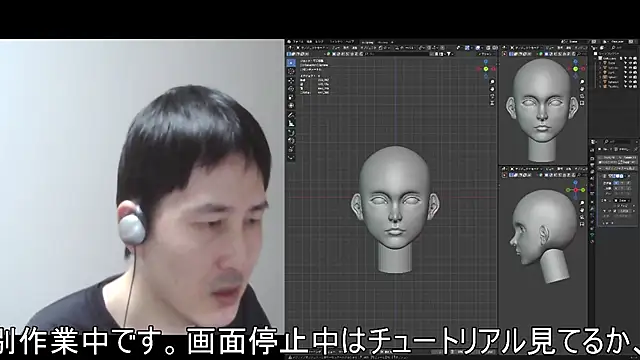Select the Transform tool in left toolbar

point(291,105)
